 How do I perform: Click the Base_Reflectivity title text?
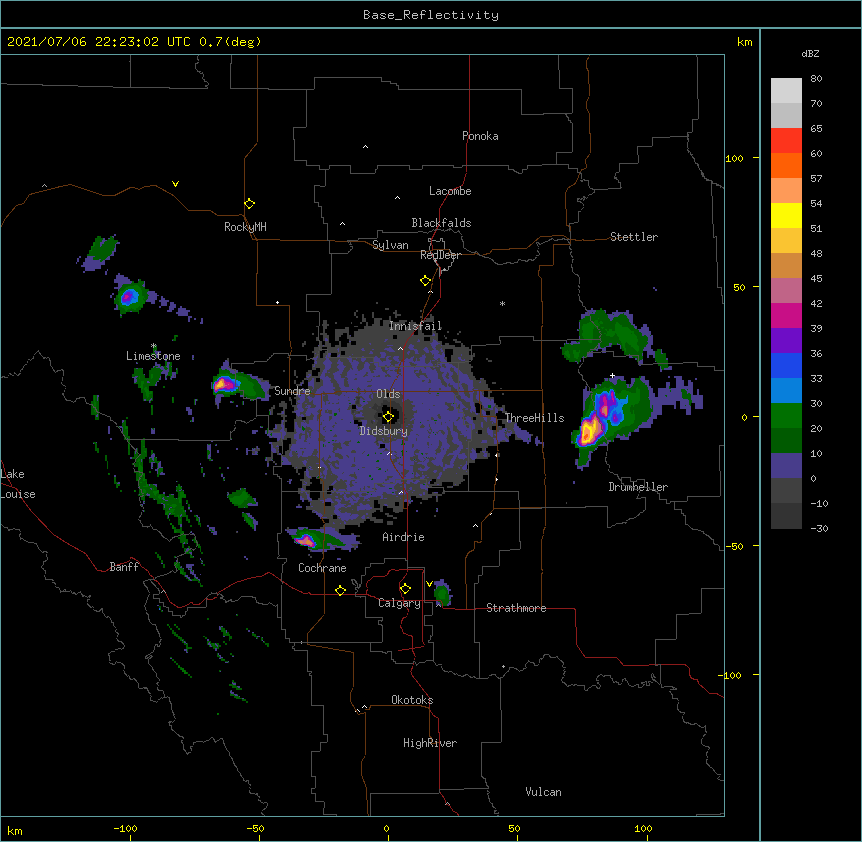(x=431, y=15)
